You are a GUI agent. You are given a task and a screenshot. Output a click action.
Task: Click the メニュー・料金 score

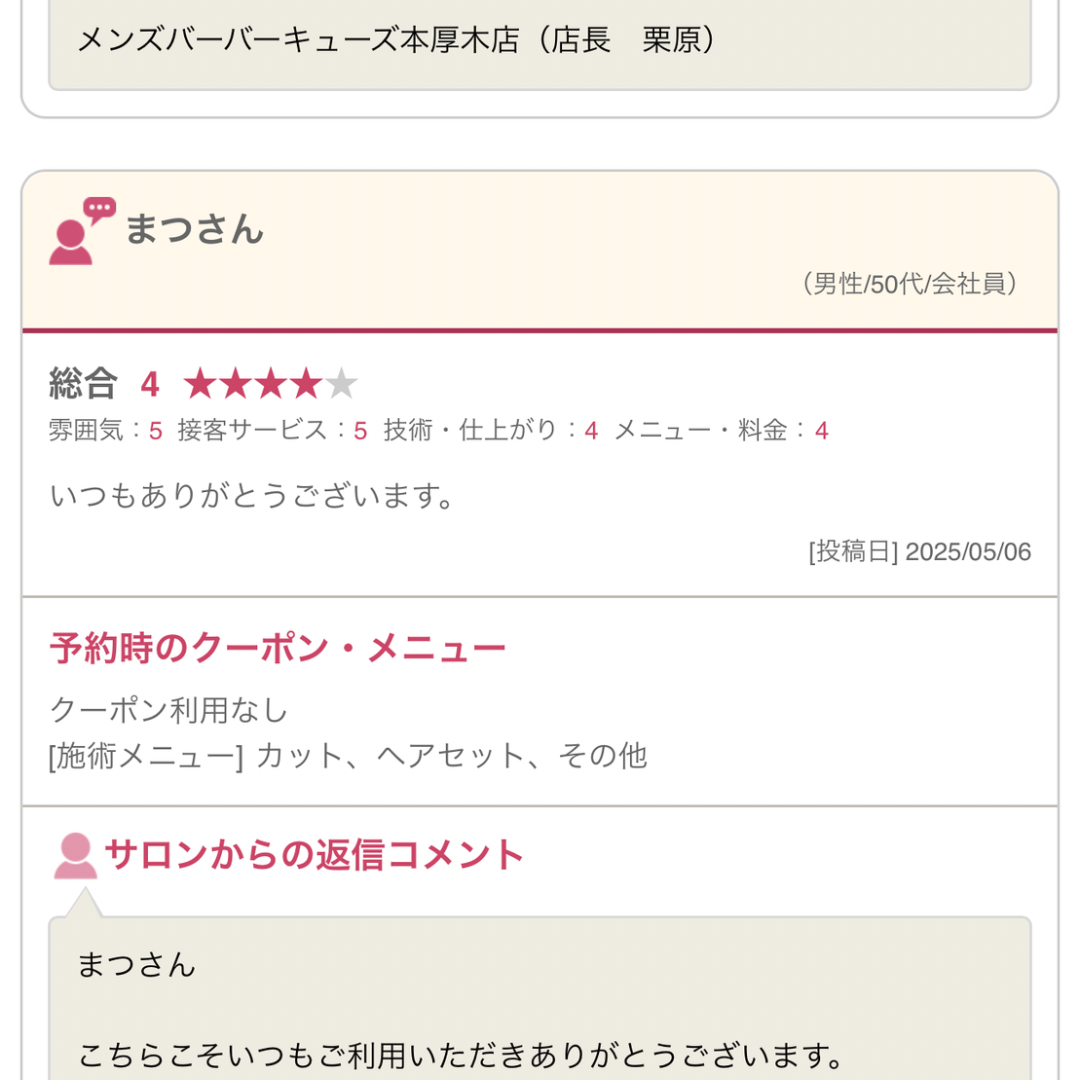[x=821, y=431]
